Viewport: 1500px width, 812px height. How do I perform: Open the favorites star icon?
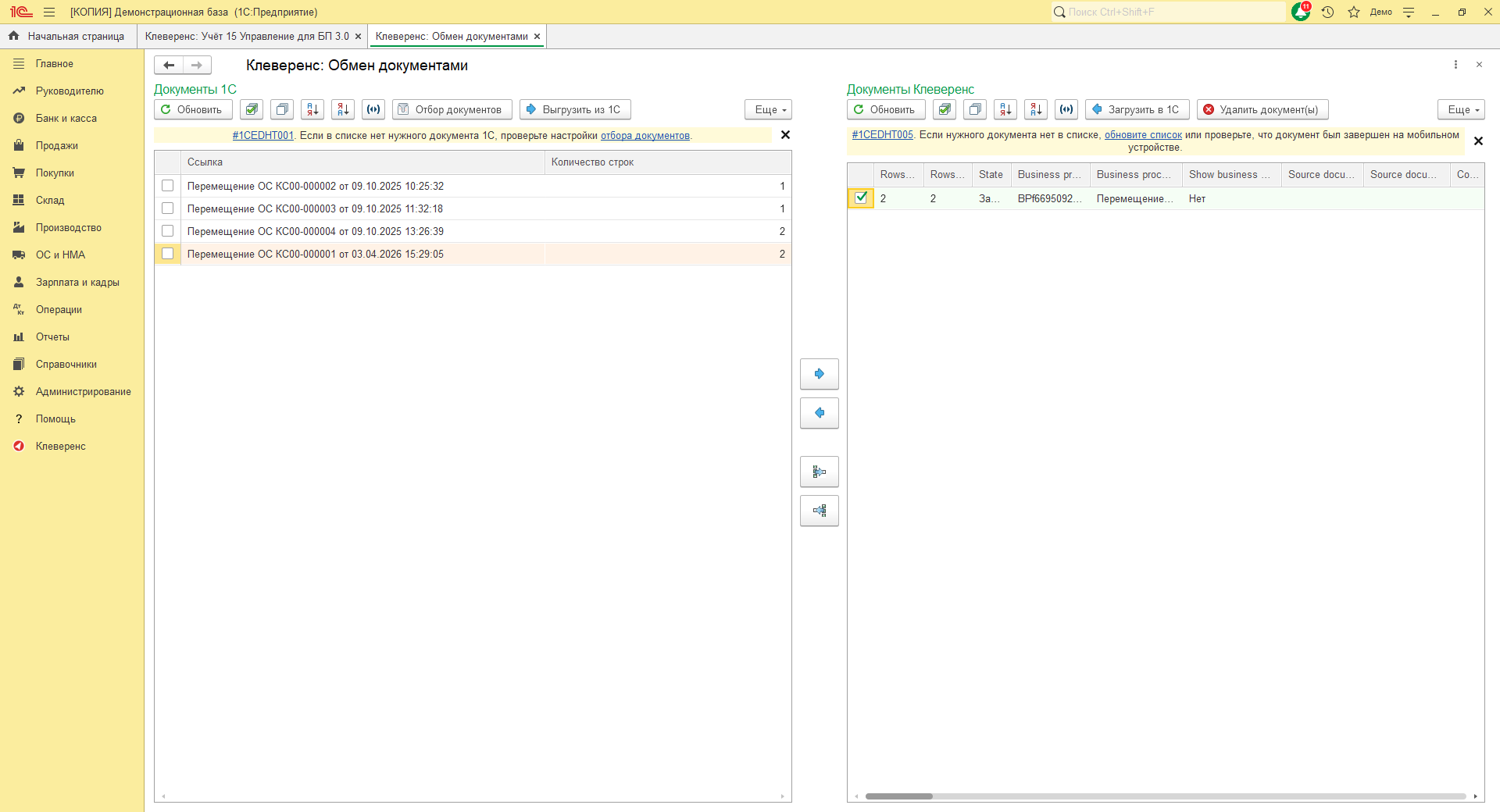point(1354,12)
